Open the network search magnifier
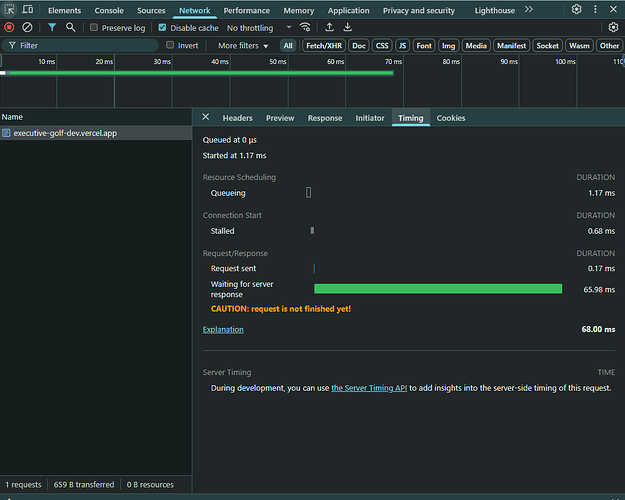This screenshot has width=625, height=500. pyautogui.click(x=71, y=28)
